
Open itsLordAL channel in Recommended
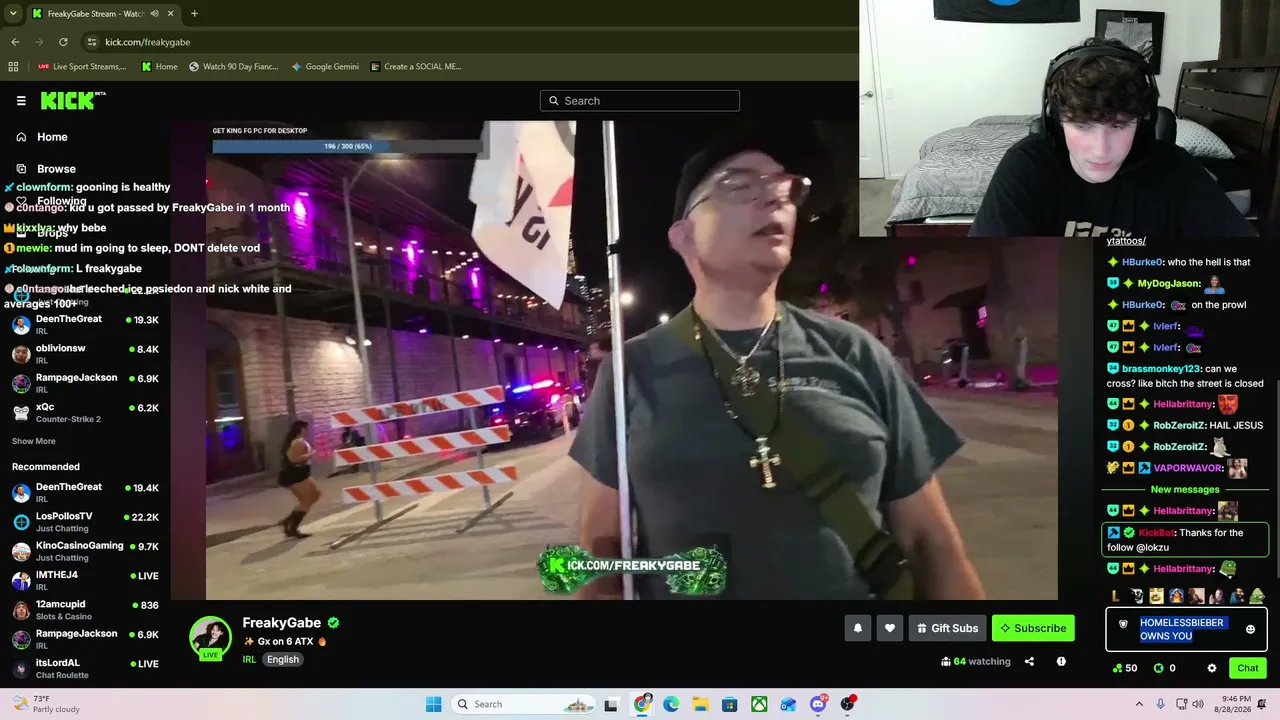(85, 668)
